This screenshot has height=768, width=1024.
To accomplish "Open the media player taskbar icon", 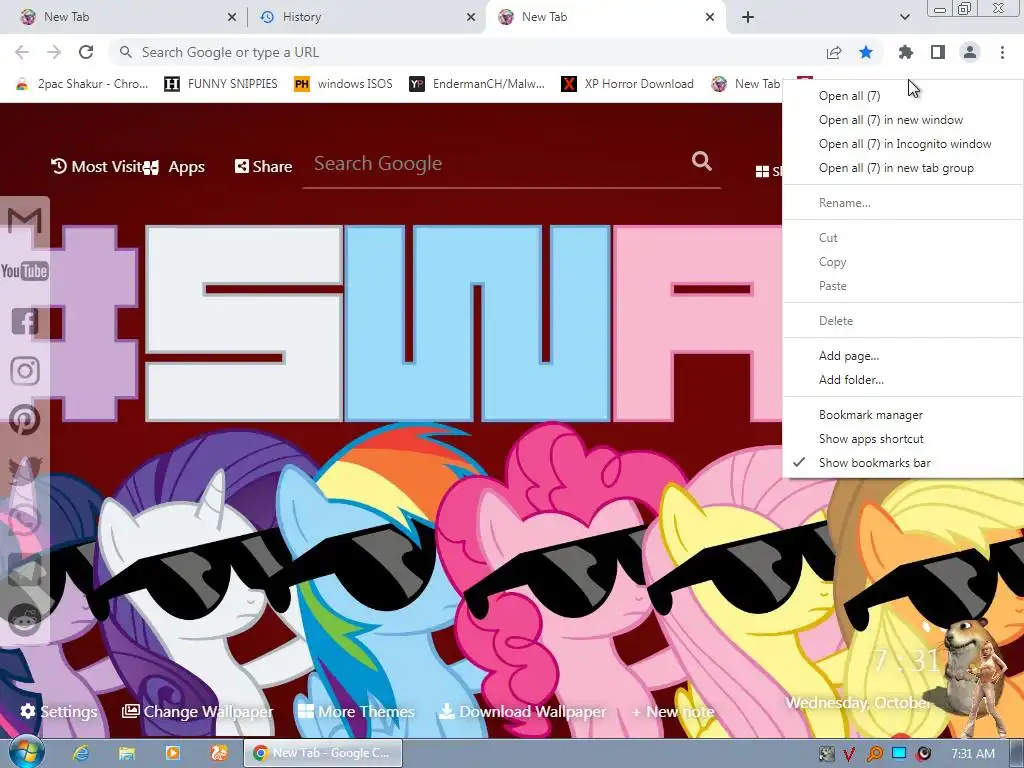I will 173,753.
